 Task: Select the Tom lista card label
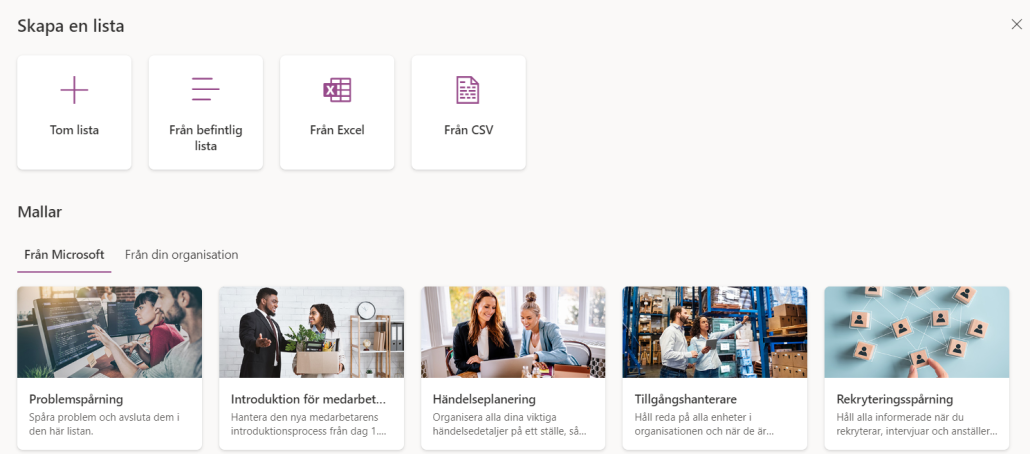click(74, 130)
